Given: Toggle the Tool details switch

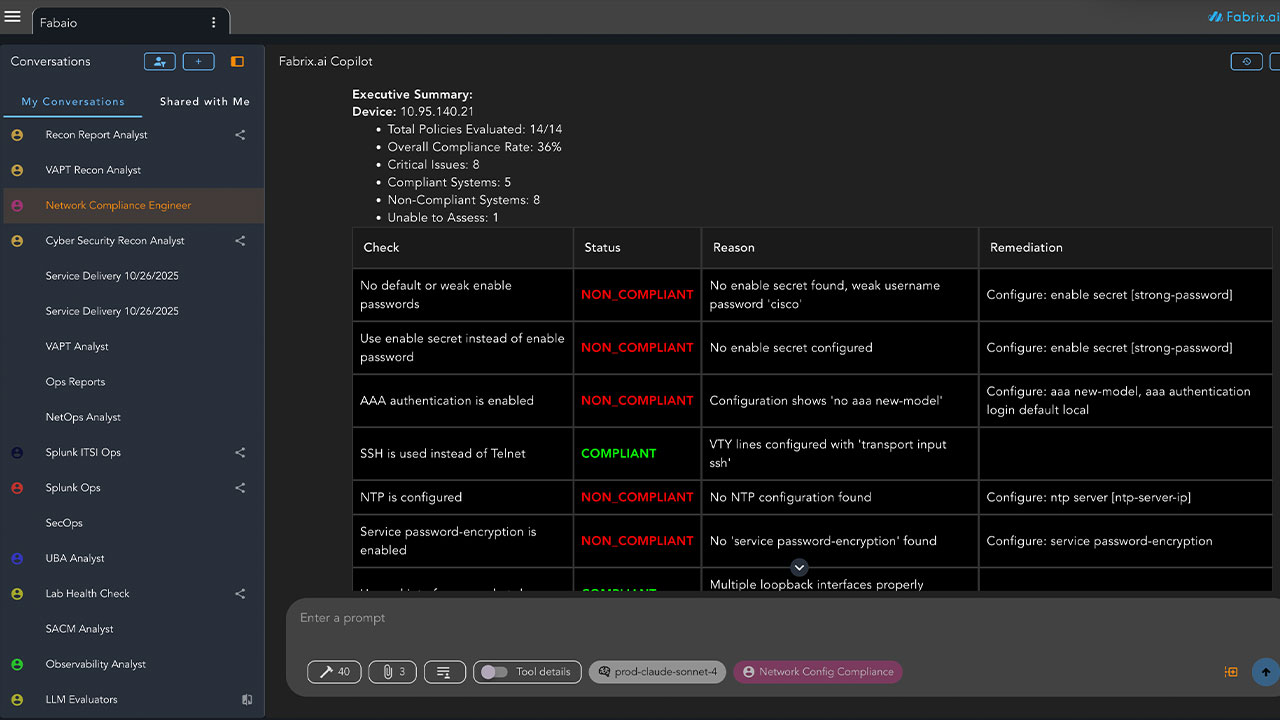Looking at the screenshot, I should (x=495, y=672).
